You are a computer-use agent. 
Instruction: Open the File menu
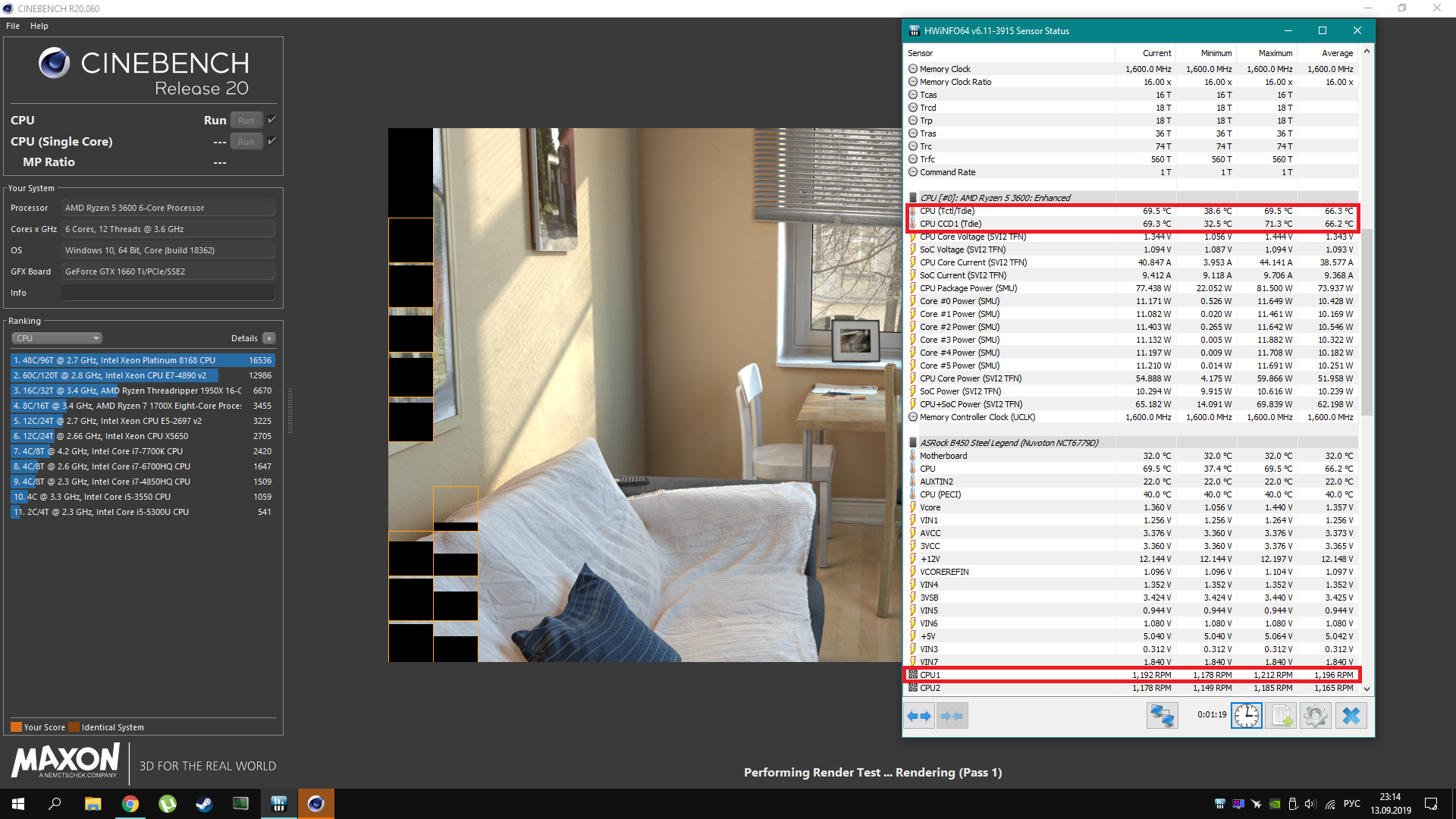tap(13, 26)
